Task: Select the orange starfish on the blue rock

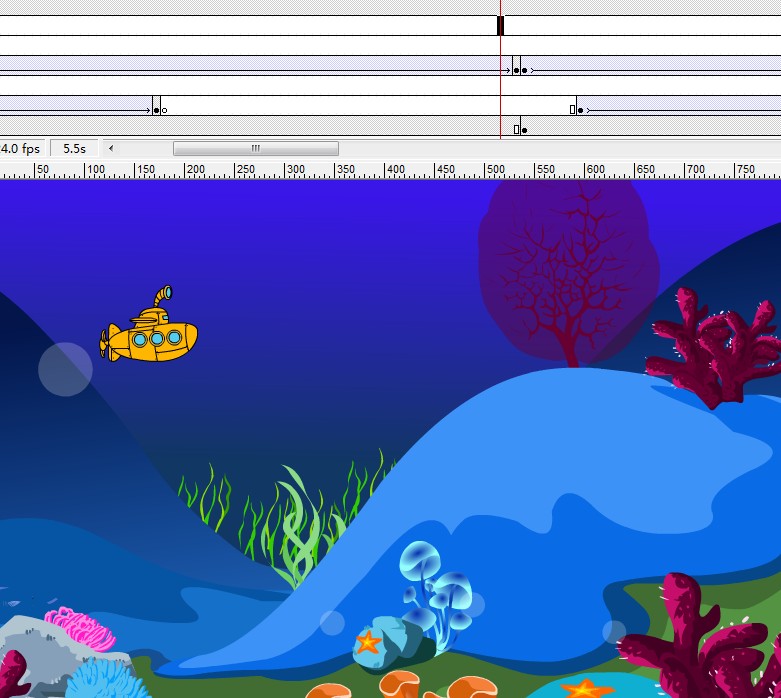Action: click(x=368, y=641)
